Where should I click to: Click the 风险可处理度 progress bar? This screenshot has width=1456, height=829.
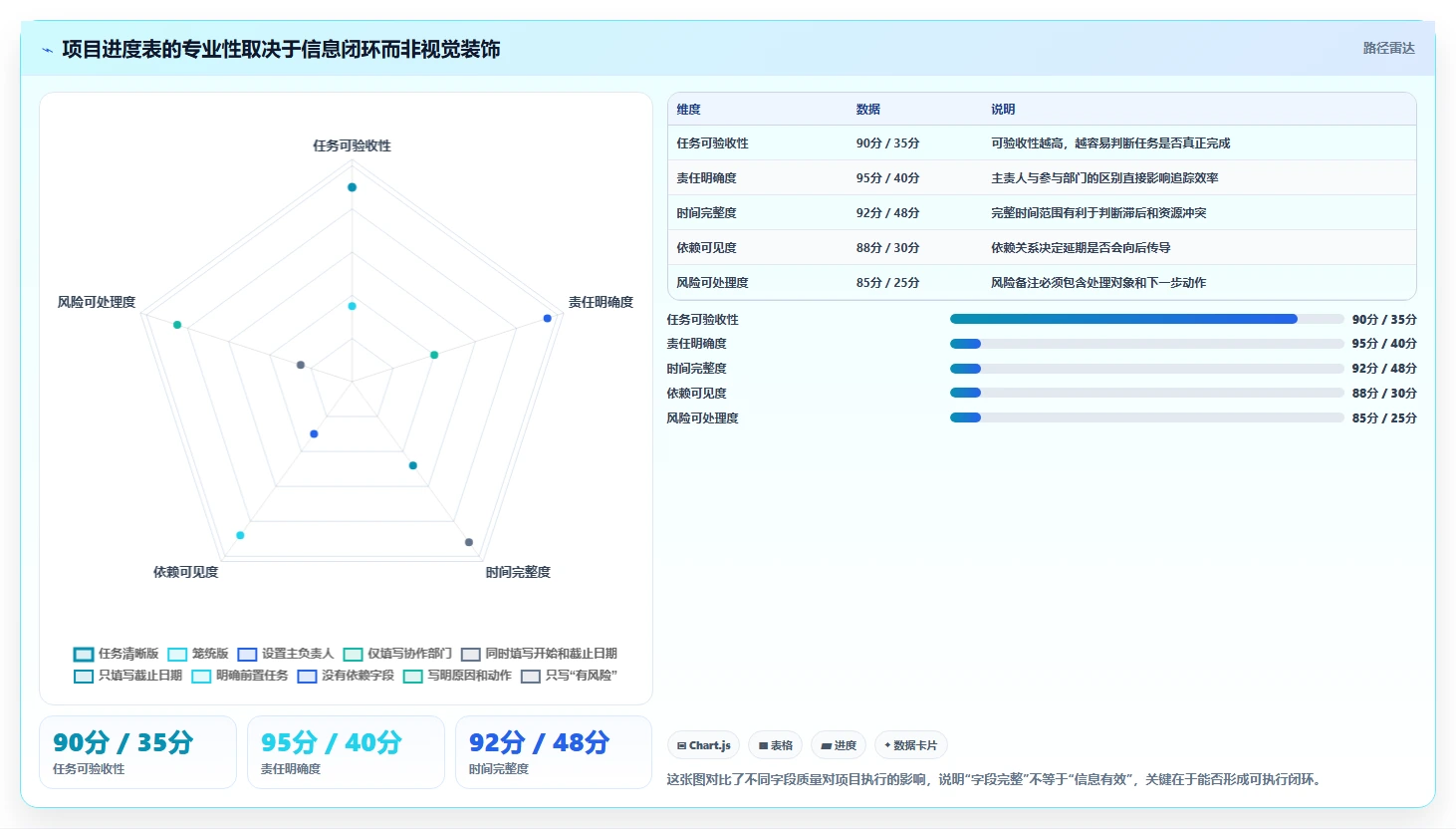(1146, 417)
